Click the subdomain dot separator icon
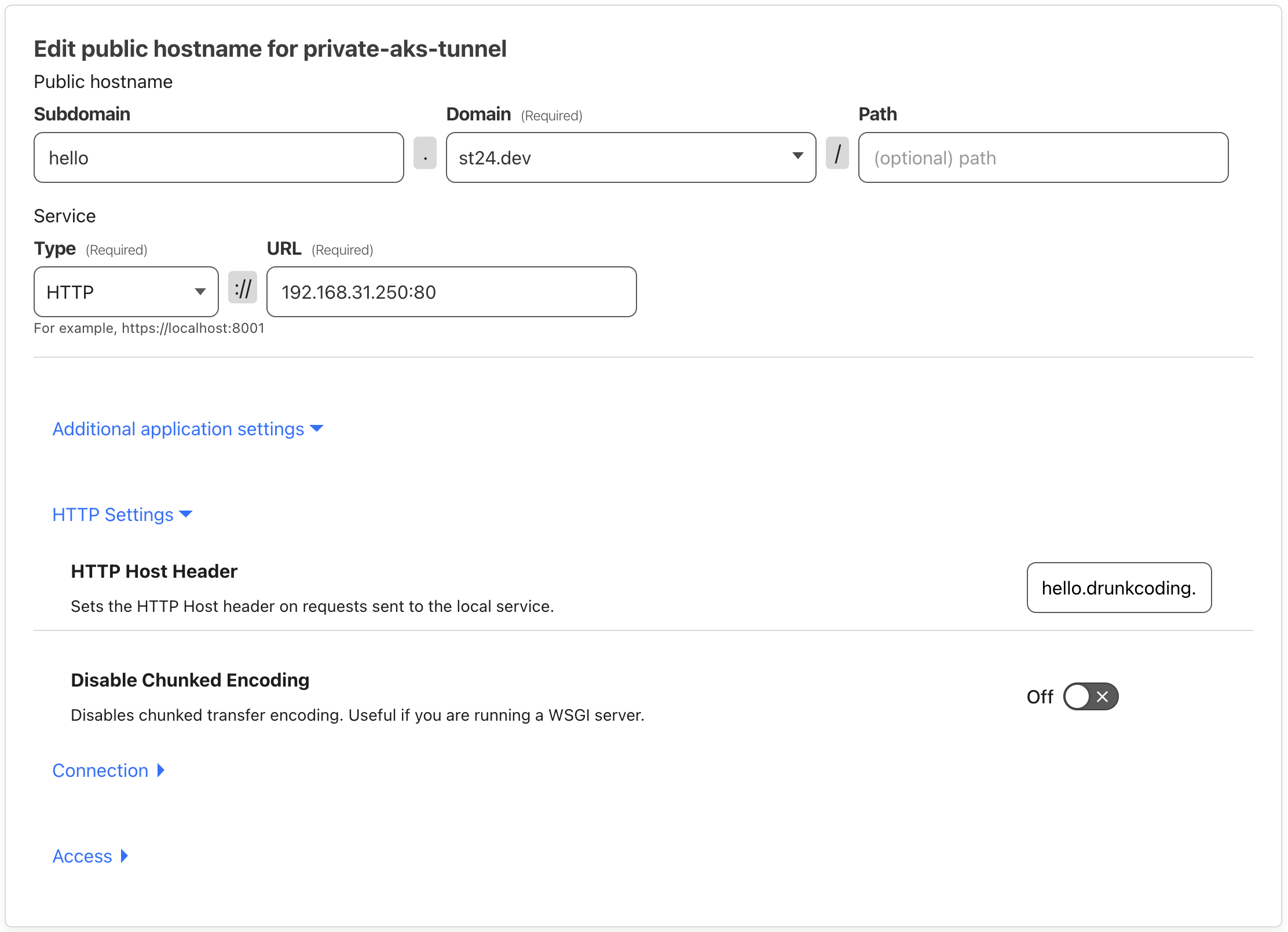The height and width of the screenshot is (932, 1288). pos(424,157)
